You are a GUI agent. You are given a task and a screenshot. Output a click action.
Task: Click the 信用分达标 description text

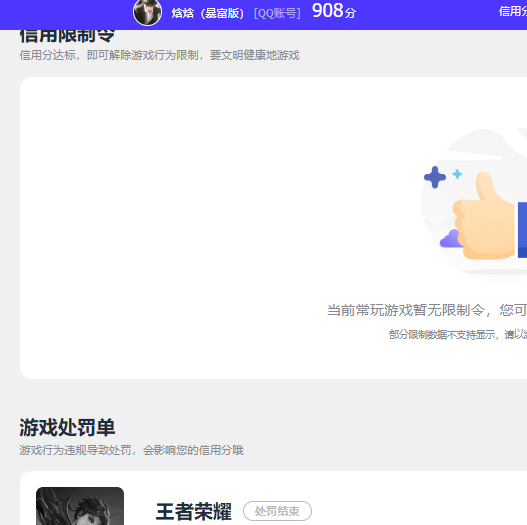click(x=159, y=55)
